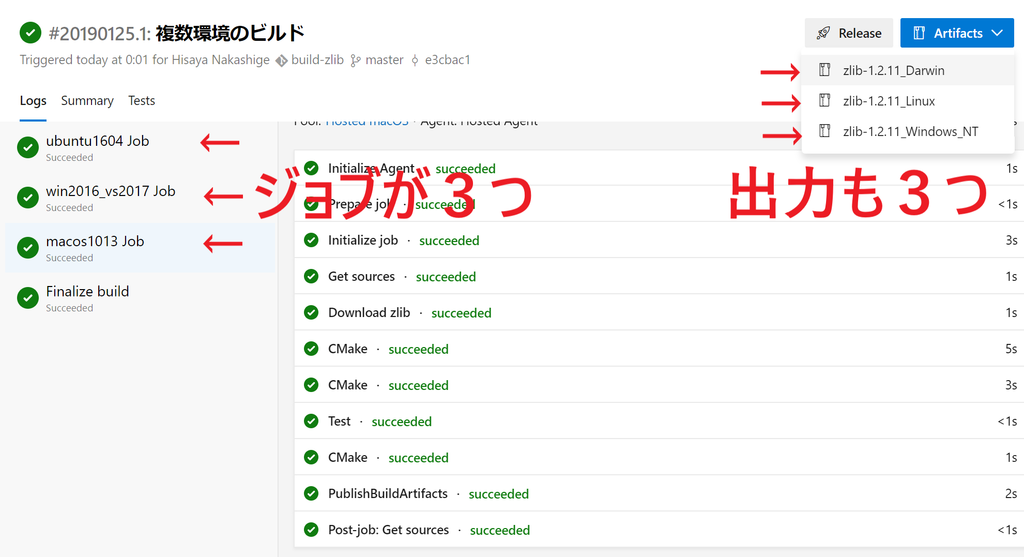Image resolution: width=1024 pixels, height=557 pixels.
Task: Click the check icon of Get sources step
Action: 312,276
